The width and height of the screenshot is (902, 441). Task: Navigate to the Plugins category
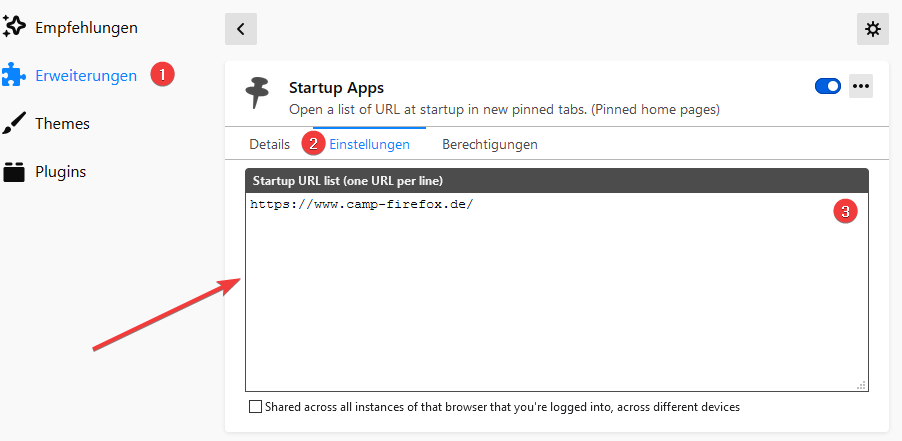pos(60,171)
